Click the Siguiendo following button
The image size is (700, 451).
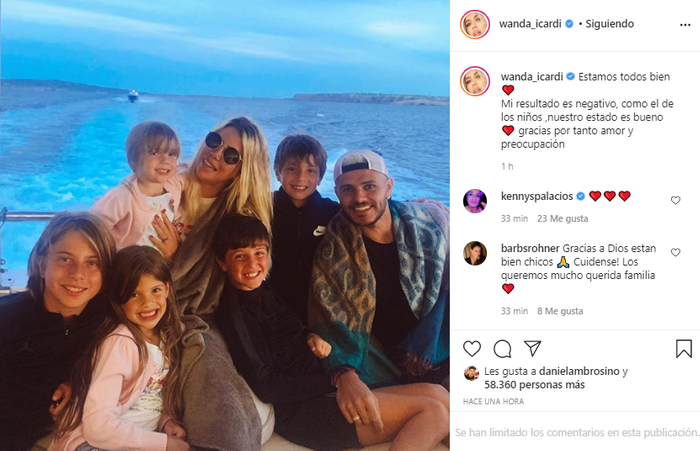(x=609, y=24)
